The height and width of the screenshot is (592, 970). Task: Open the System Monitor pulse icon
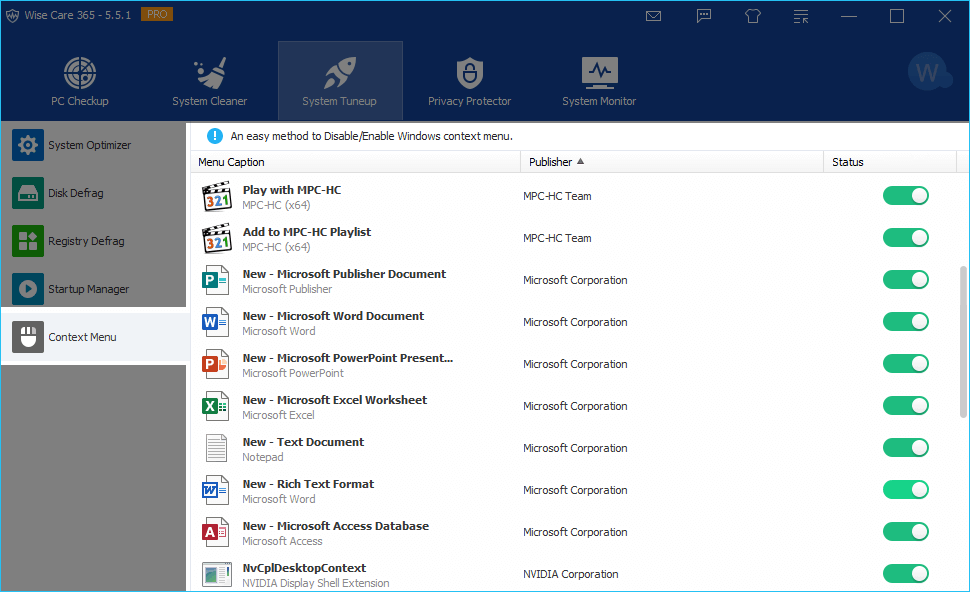(x=599, y=73)
